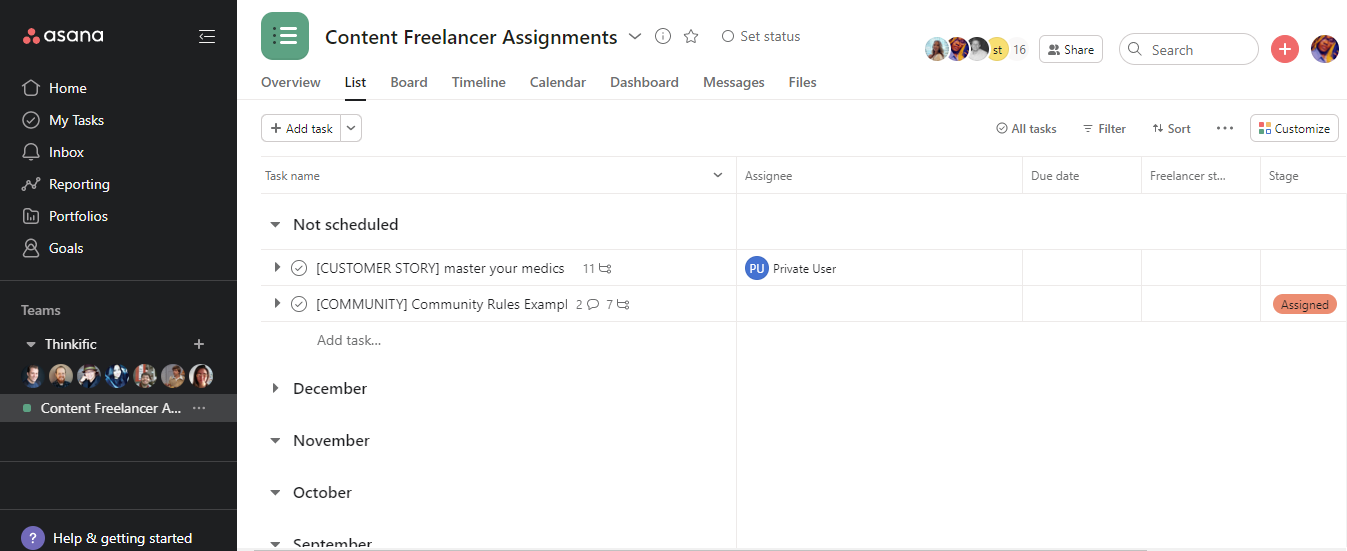Open the Add task dropdown arrow
The image size is (1347, 551).
[351, 128]
